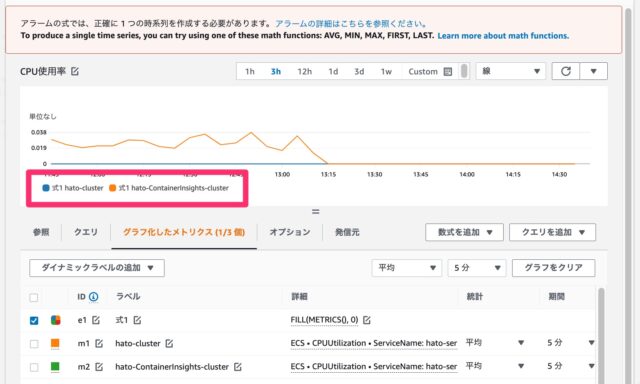Screen dimensions: 640x384
Task: Edit the hato-ContainerInsights-cluster label
Action: coord(238,367)
